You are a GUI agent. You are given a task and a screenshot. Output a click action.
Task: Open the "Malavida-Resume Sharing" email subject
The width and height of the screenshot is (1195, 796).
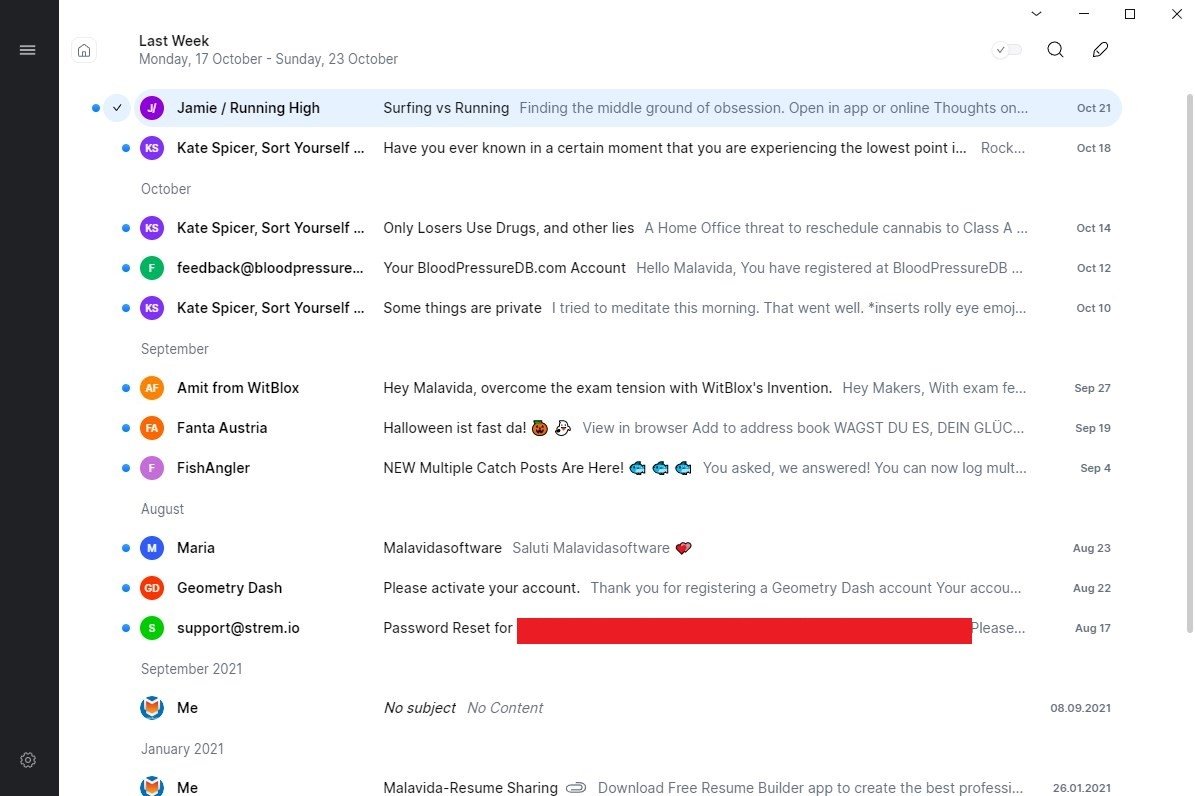[x=470, y=788]
